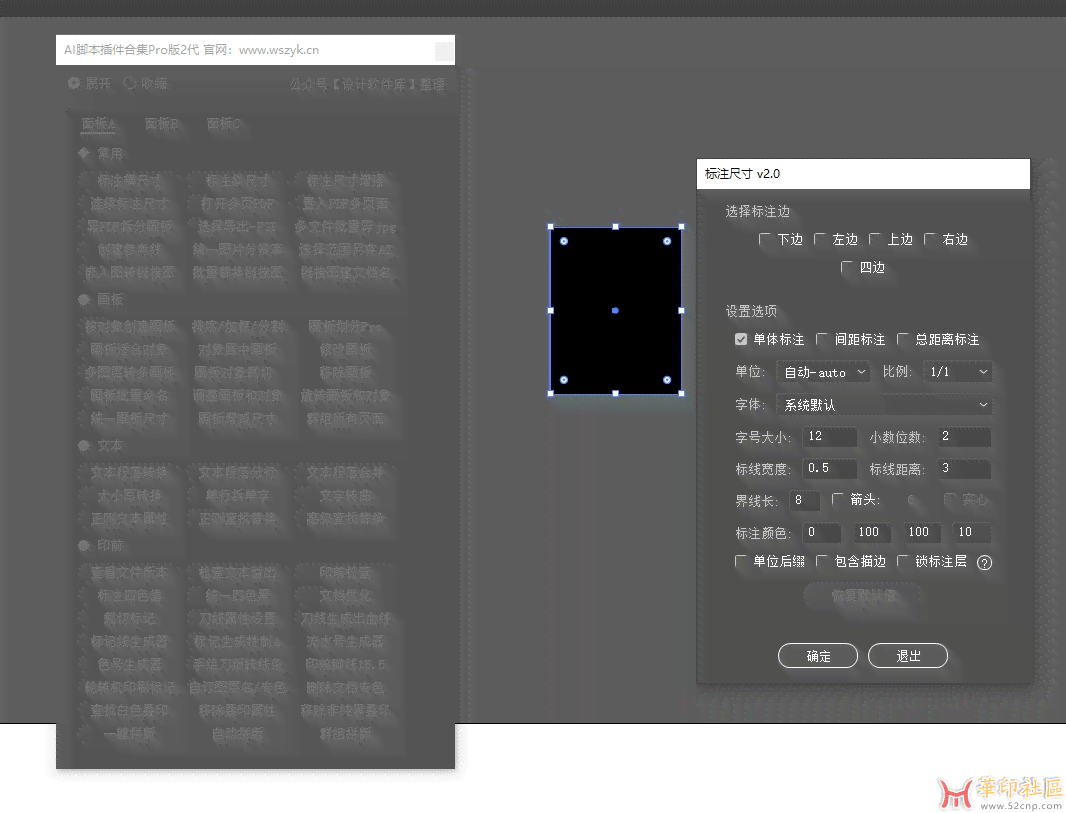Click the bullet icon beside 文本 section
Image resolution: width=1066 pixels, height=813 pixels.
coord(84,445)
